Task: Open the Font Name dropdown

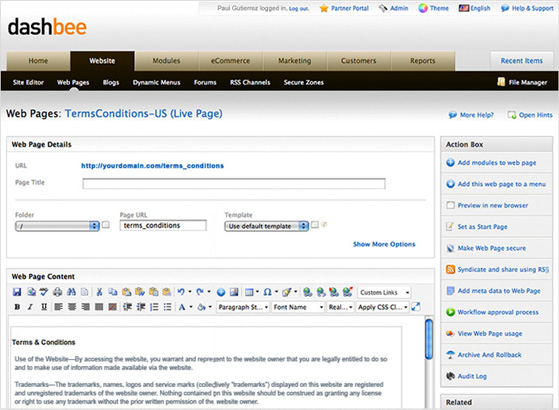Action: (298, 307)
